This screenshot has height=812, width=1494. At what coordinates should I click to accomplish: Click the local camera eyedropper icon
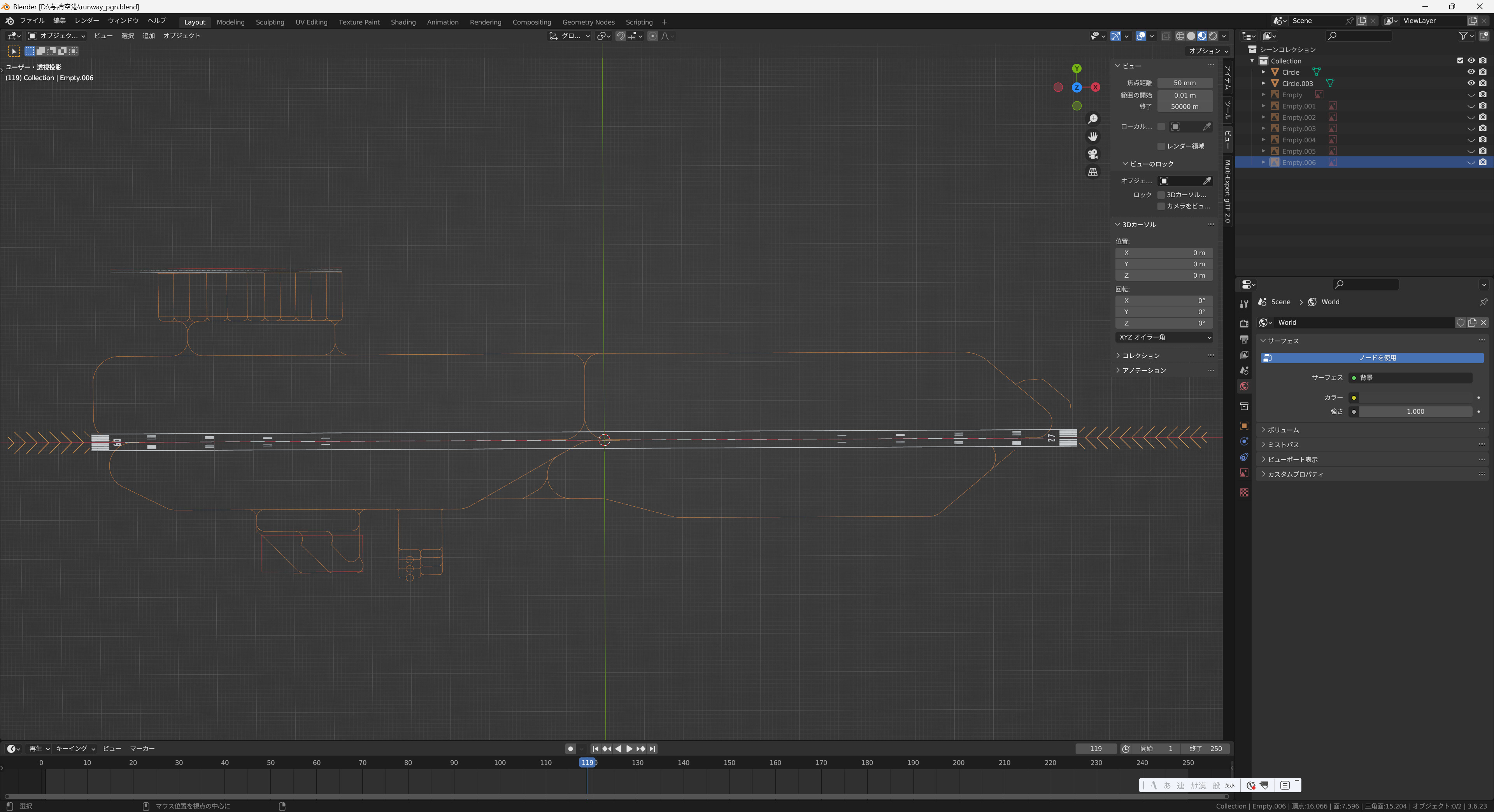coord(1207,126)
